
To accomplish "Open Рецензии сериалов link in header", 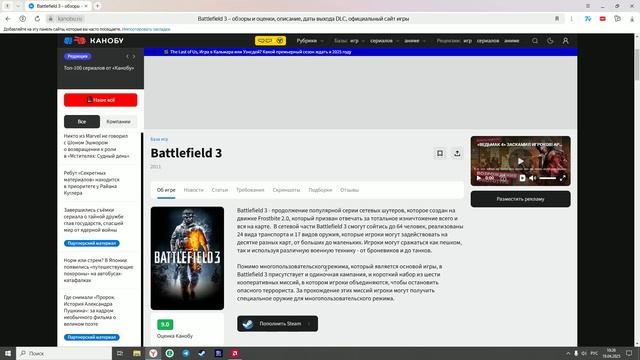I will (x=488, y=41).
